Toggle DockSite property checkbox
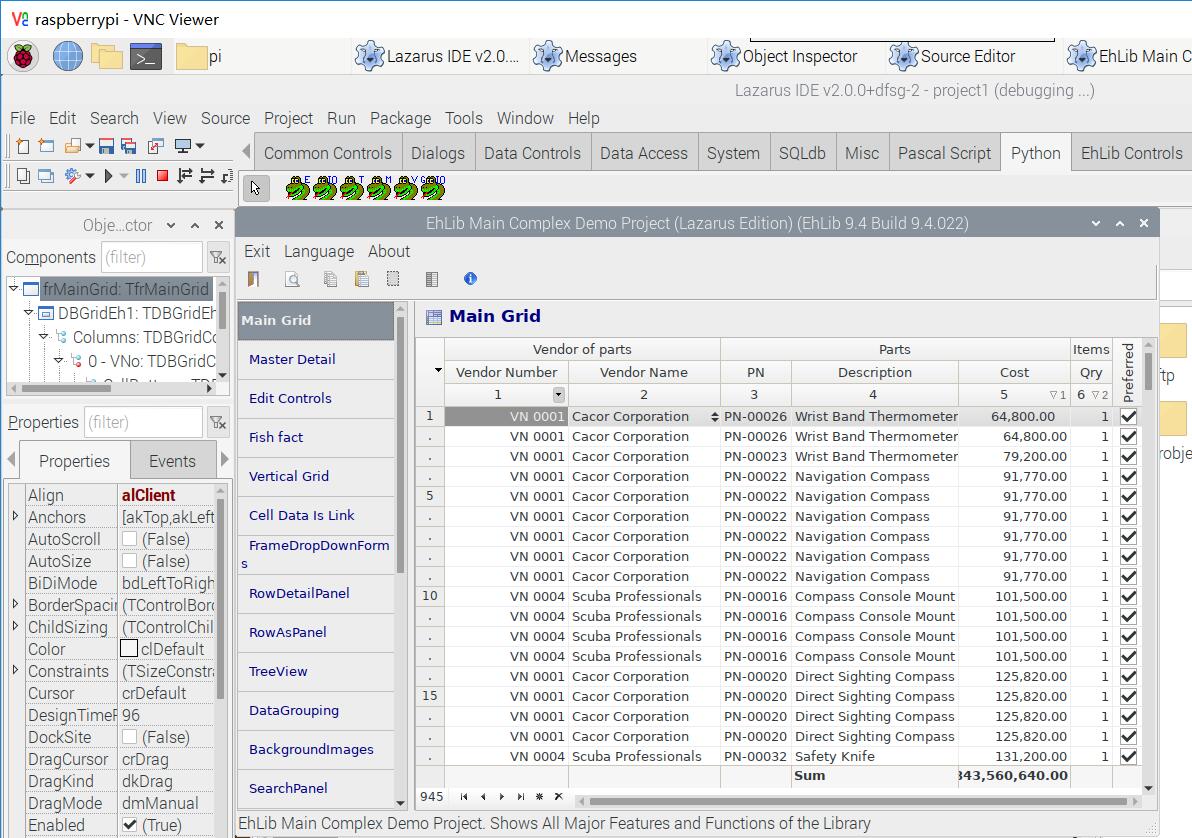This screenshot has width=1192, height=838. click(129, 738)
